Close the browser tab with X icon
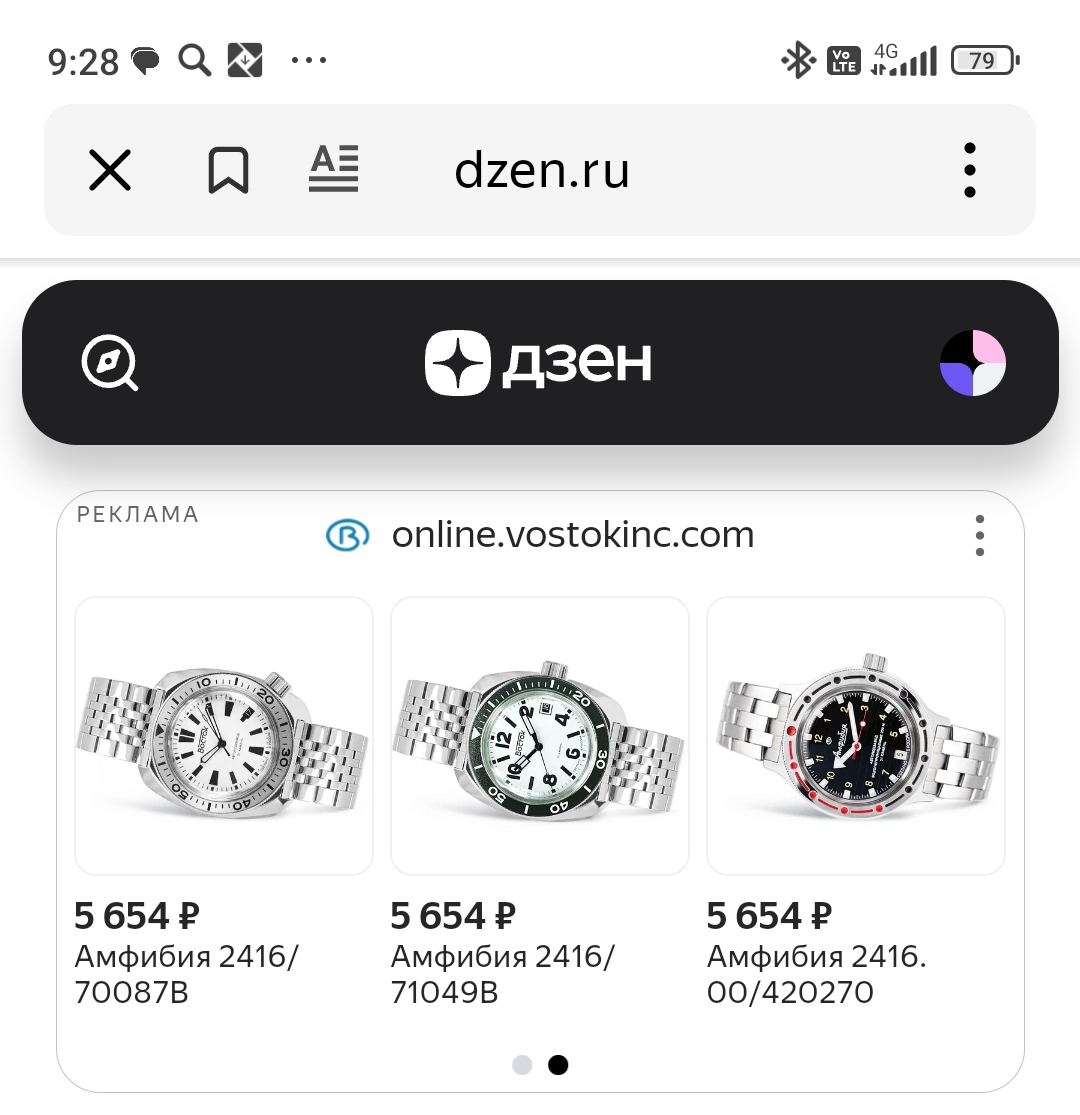 click(x=110, y=170)
